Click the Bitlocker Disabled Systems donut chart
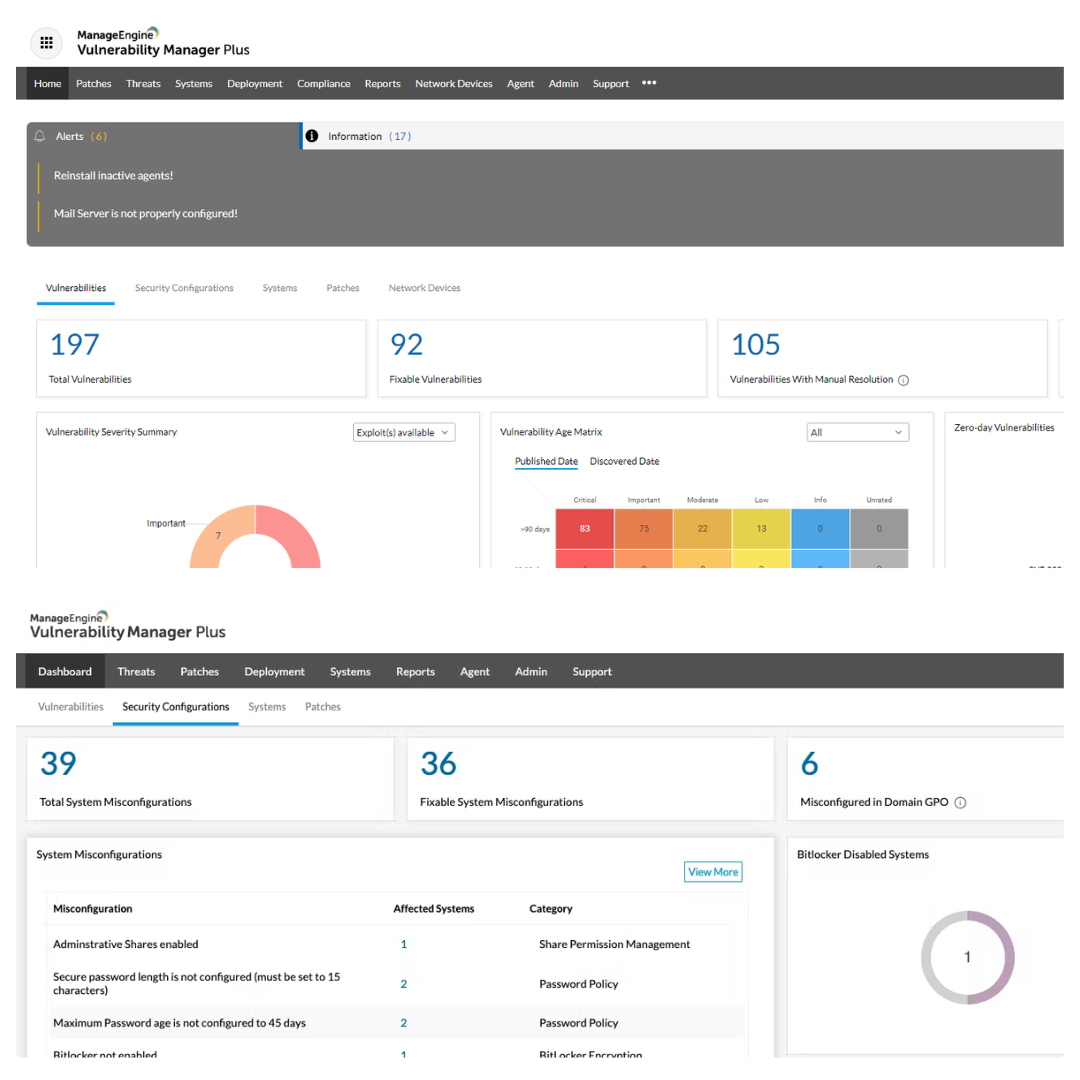Screen dimensions: 1080x1080 967,957
